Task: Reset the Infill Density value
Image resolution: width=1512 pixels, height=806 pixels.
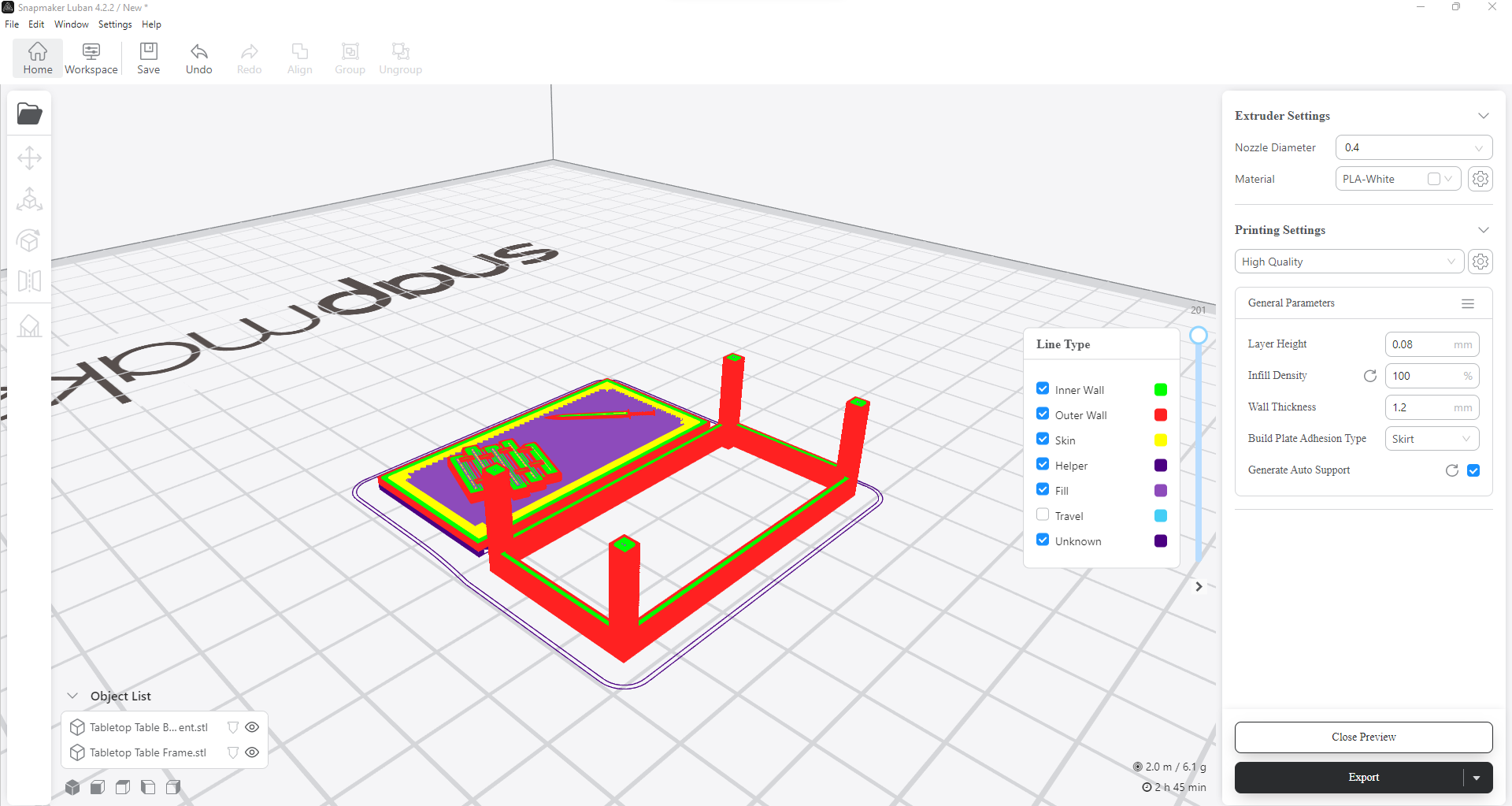Action: pos(1370,376)
